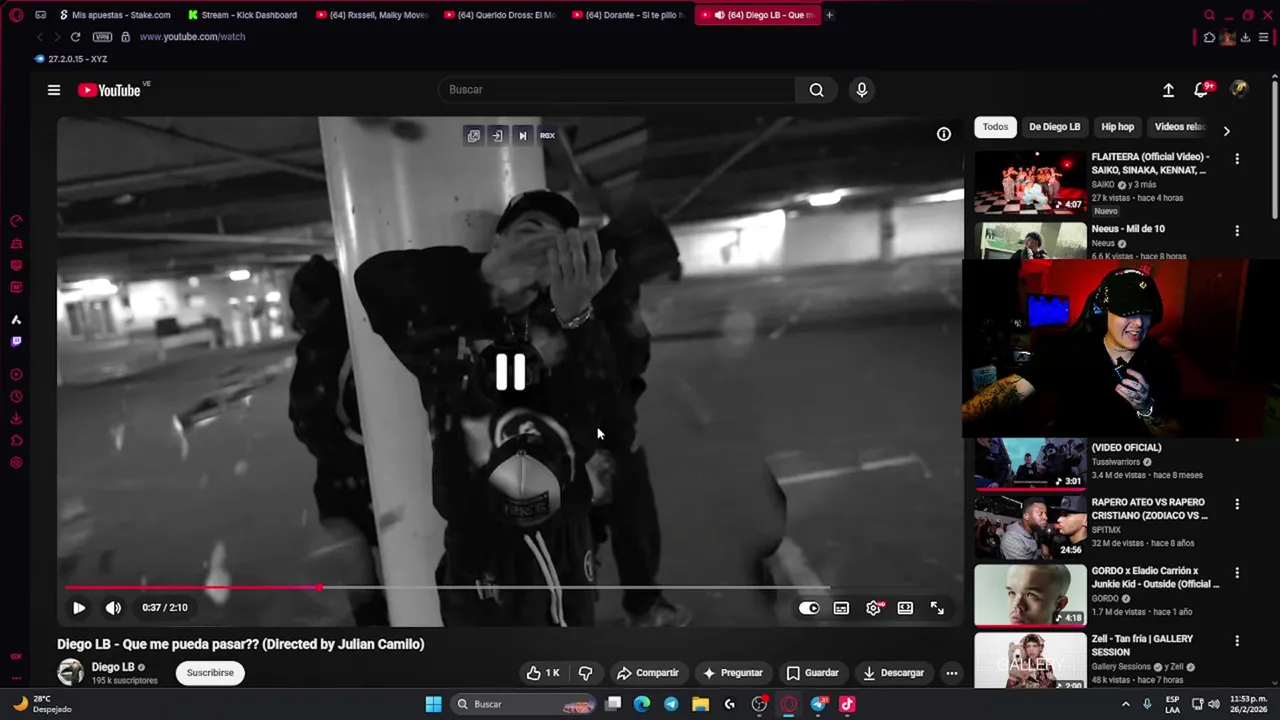Click the video progress bar scrubber
Viewport: 1280px width, 720px height.
click(319, 588)
